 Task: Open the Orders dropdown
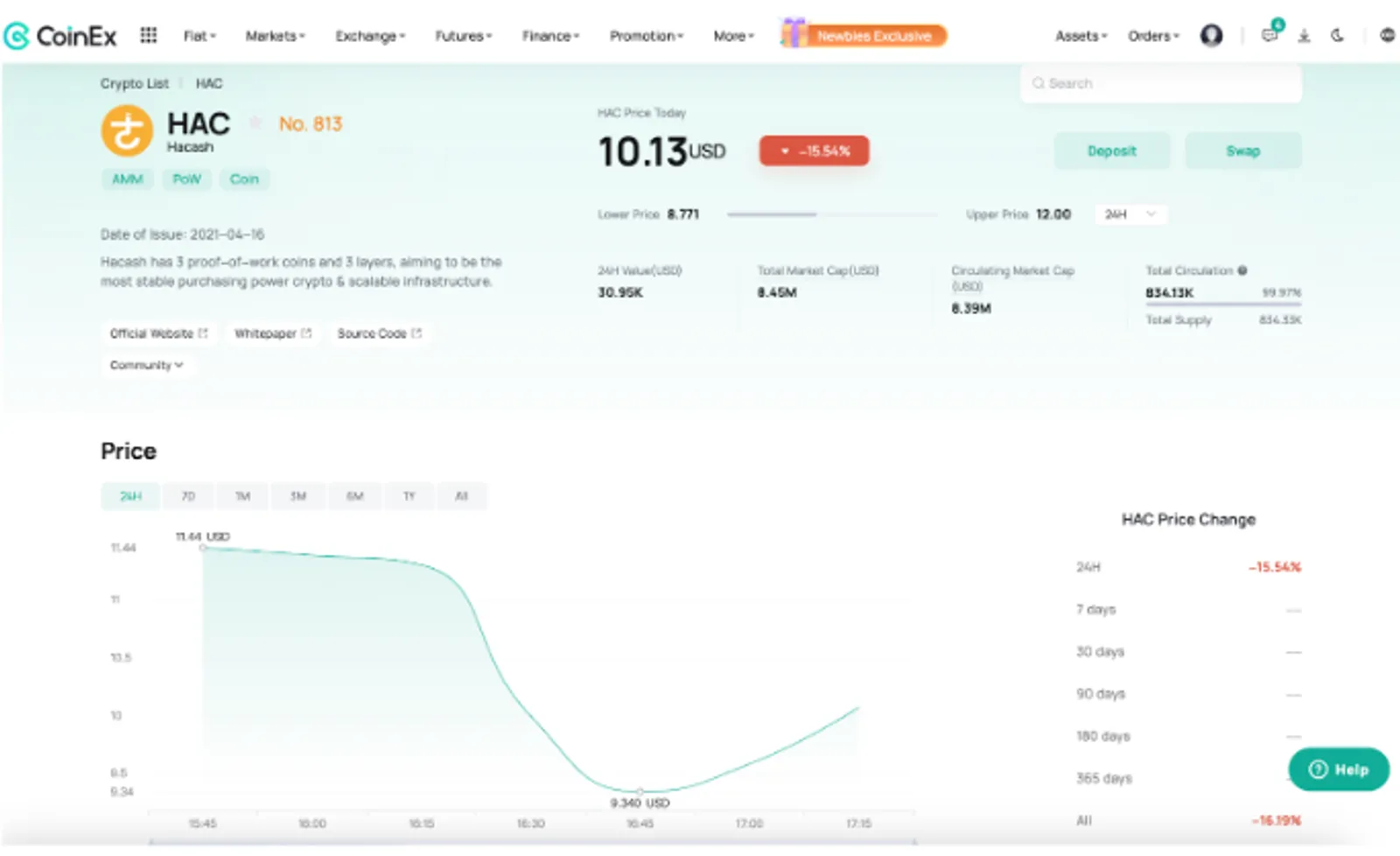pyautogui.click(x=1153, y=36)
